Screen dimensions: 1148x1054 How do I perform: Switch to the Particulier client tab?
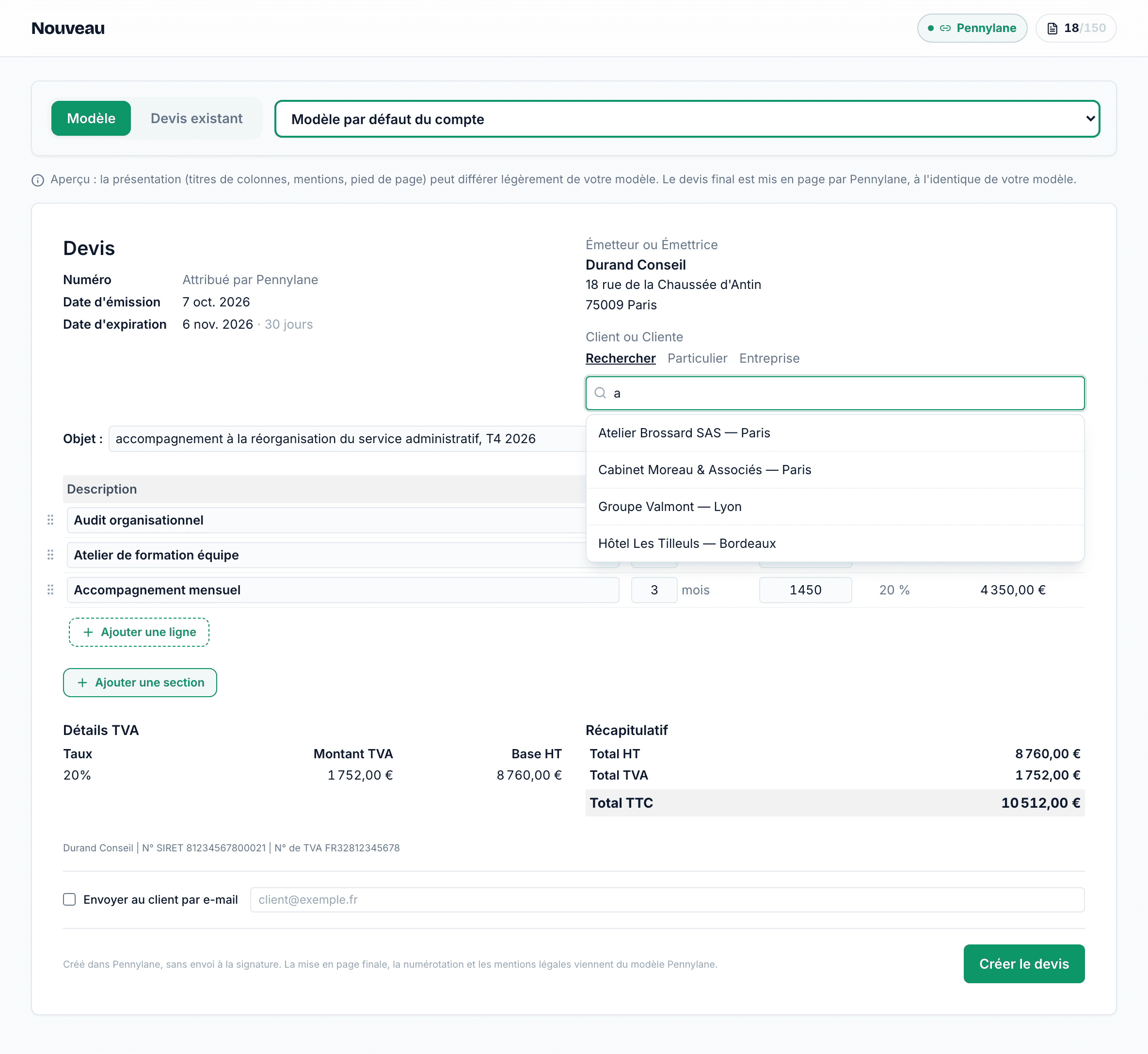click(697, 358)
